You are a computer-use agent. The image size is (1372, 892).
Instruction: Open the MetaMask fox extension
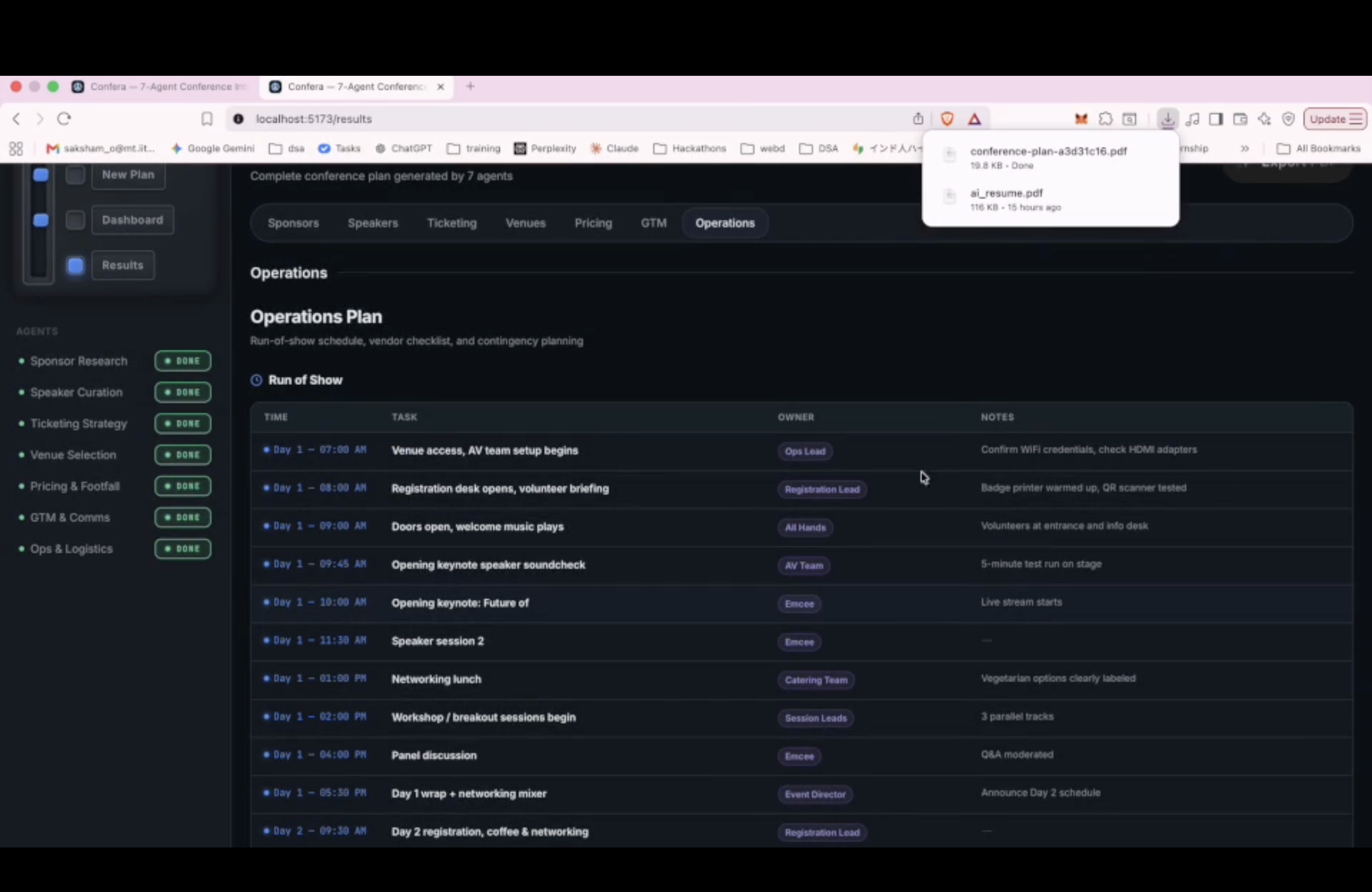coord(1081,119)
